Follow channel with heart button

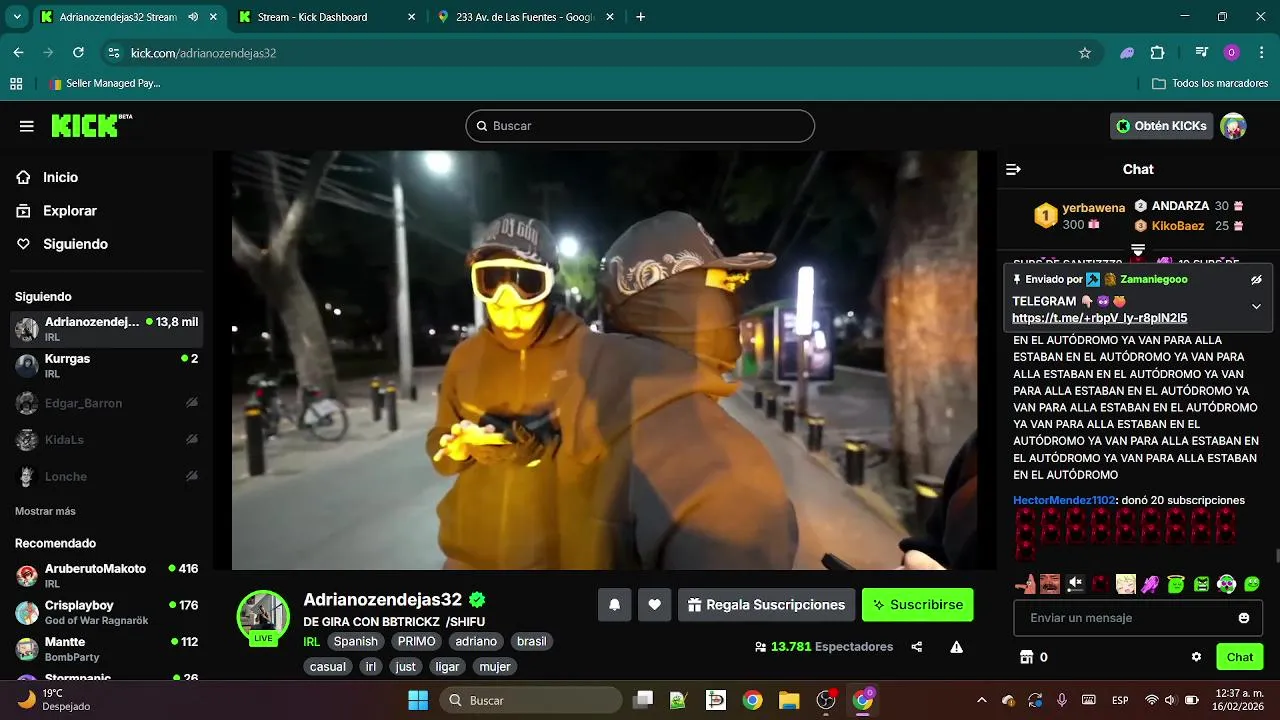click(654, 604)
